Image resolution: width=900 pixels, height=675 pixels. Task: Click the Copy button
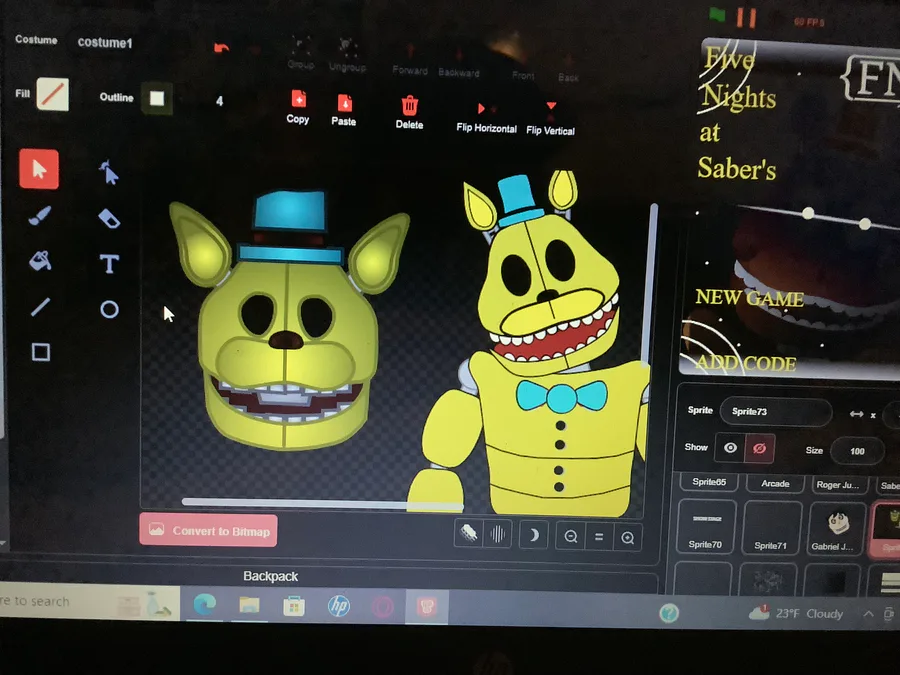[x=298, y=107]
